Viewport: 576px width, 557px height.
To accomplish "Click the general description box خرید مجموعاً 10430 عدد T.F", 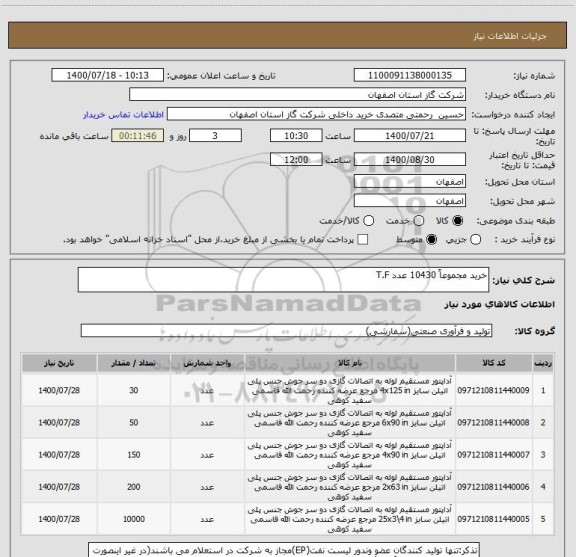I will 283,280.
